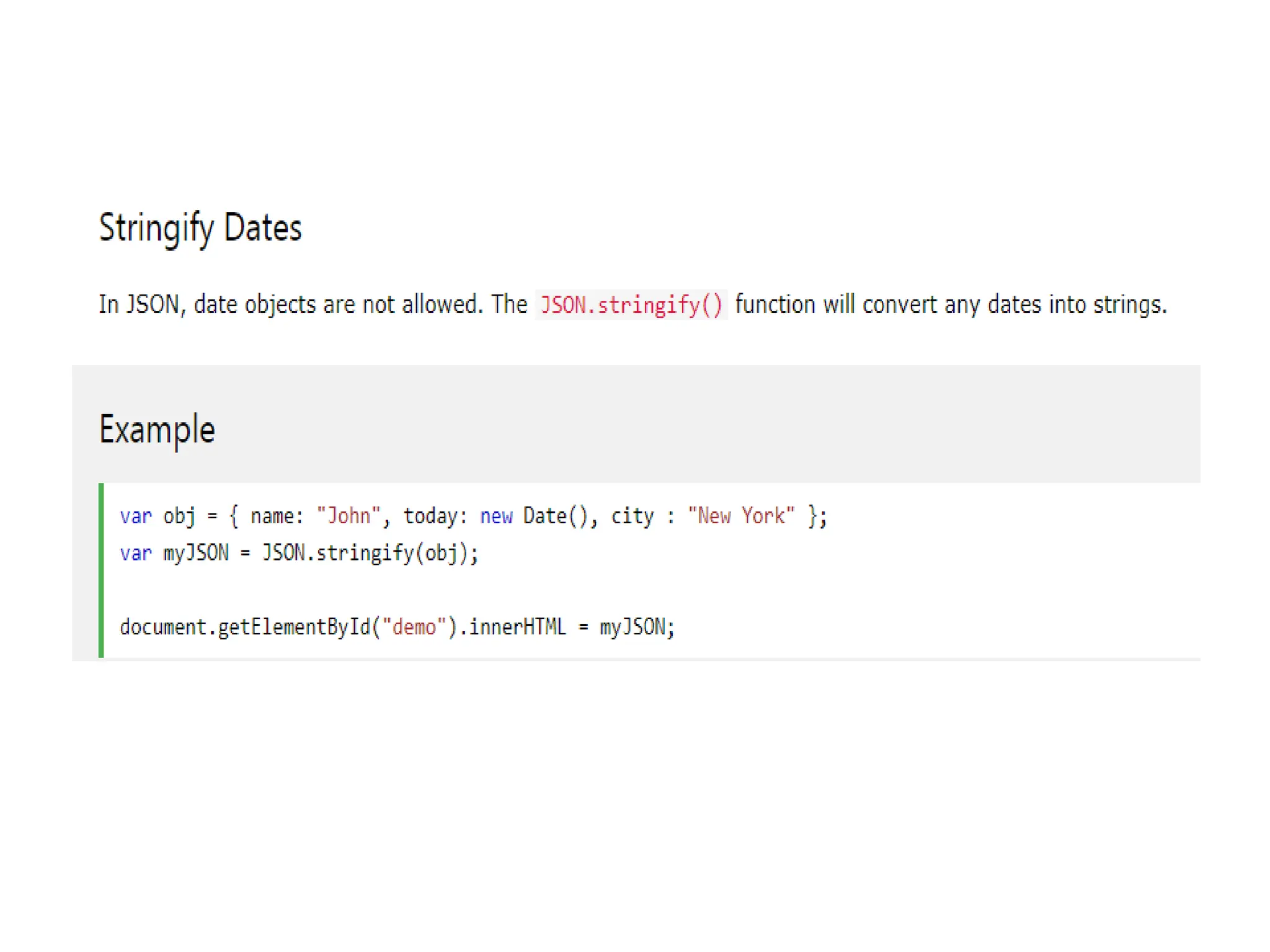Click the city key in code

pos(632,516)
